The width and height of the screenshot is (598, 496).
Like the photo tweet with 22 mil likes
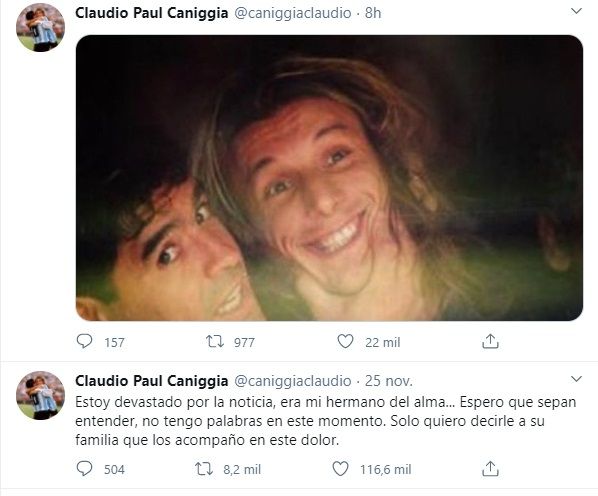(x=345, y=341)
